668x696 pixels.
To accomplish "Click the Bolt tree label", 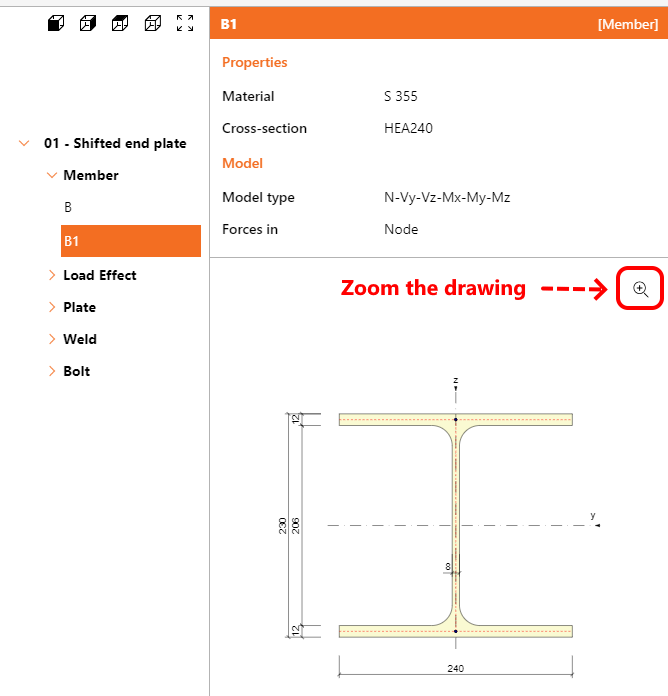I will coord(77,371).
